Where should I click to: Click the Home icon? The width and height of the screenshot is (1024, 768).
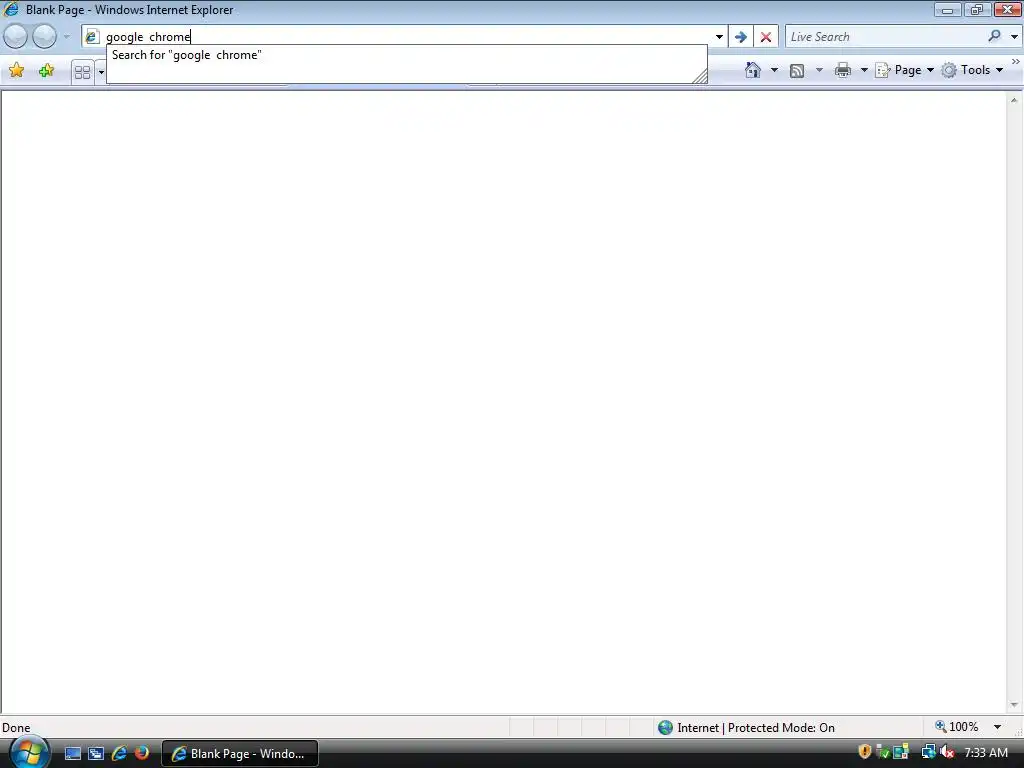click(x=753, y=70)
